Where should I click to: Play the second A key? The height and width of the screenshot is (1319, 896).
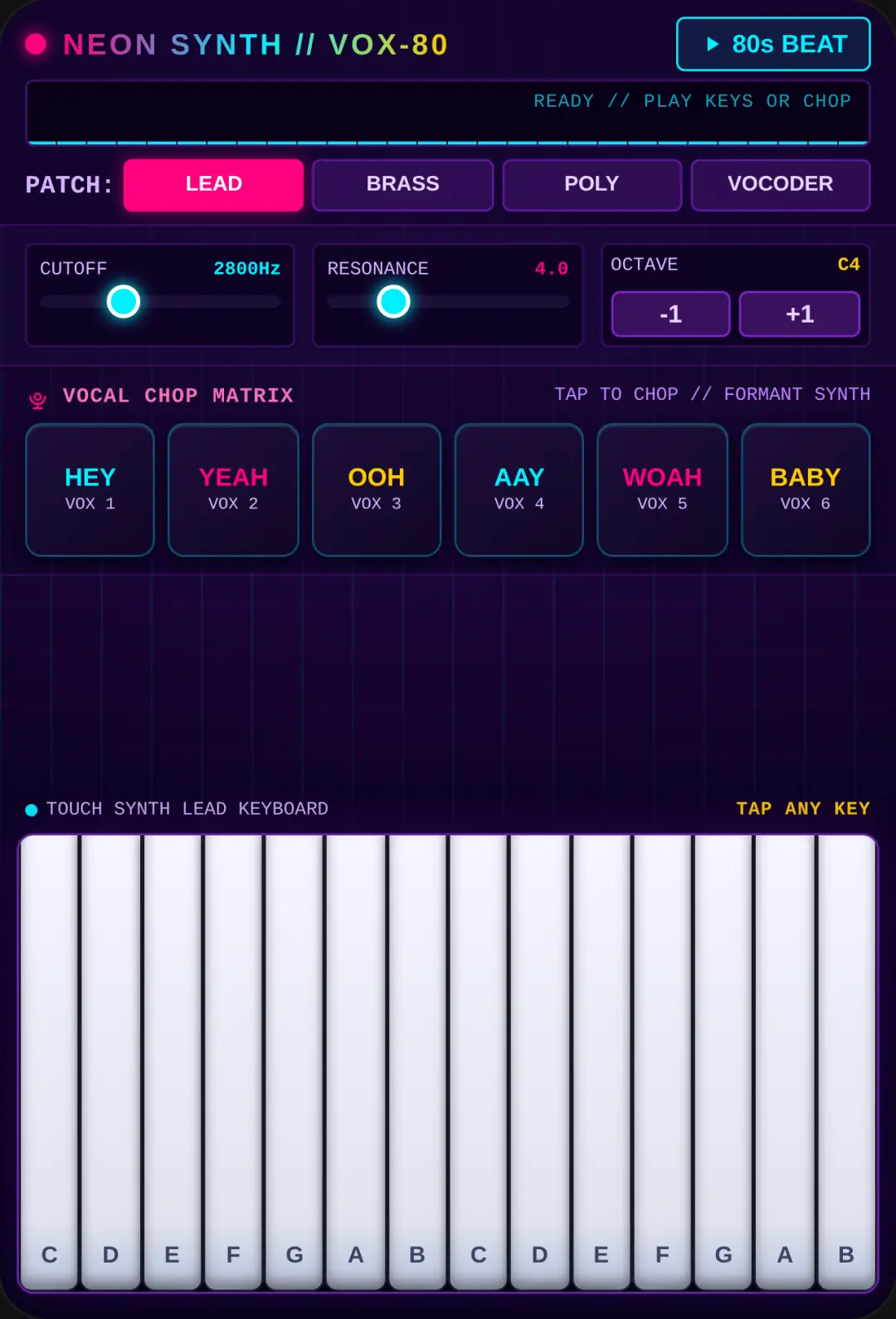pos(785,1062)
